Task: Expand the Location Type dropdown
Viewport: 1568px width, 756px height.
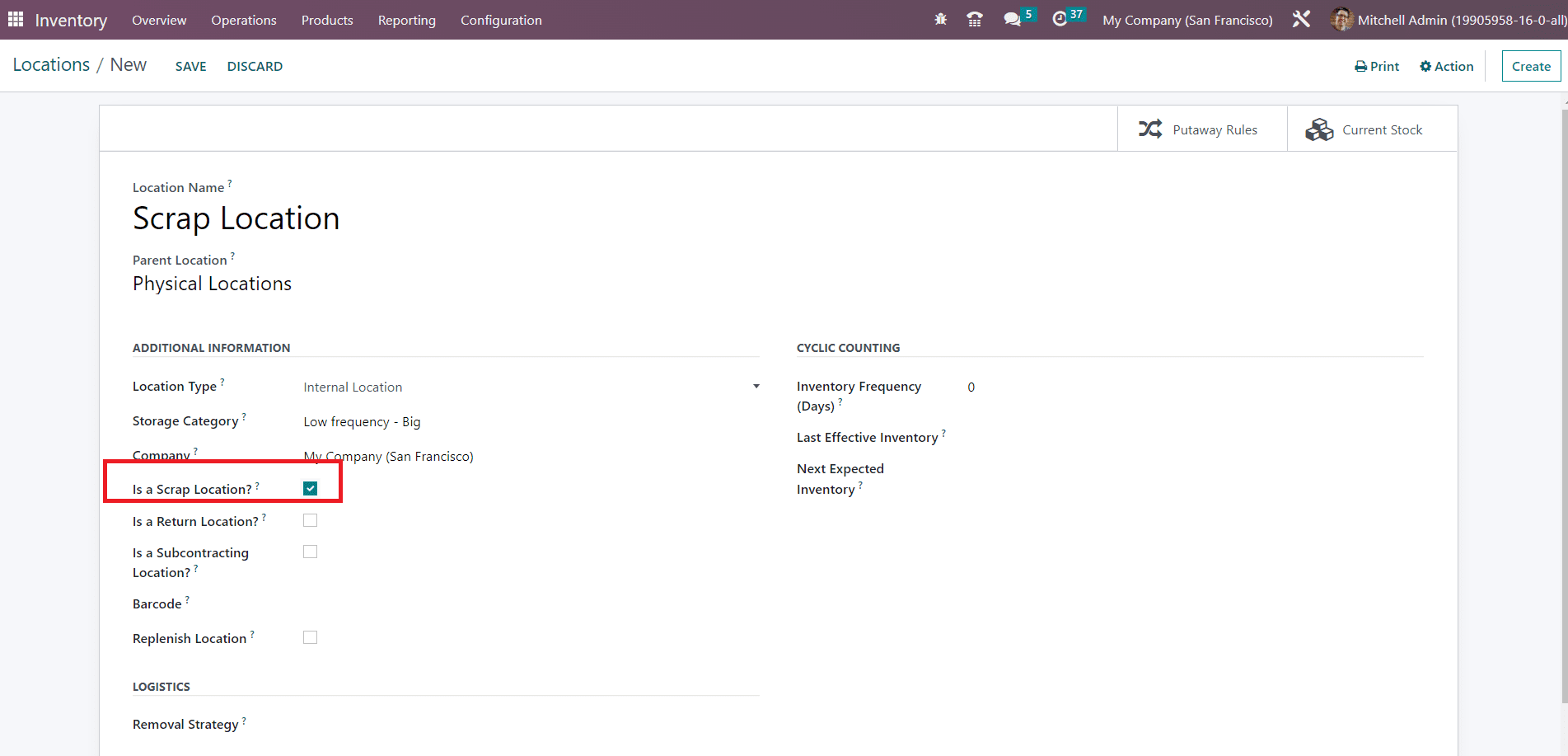Action: 531,387
